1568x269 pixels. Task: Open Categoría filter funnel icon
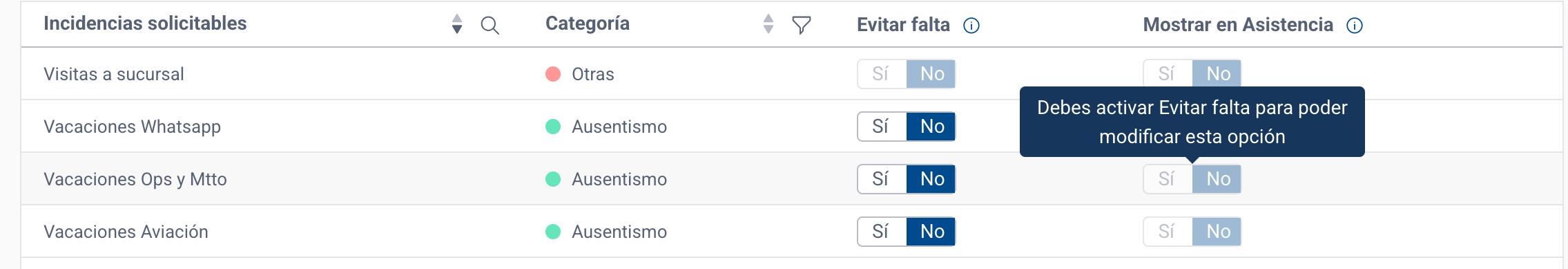pyautogui.click(x=802, y=26)
